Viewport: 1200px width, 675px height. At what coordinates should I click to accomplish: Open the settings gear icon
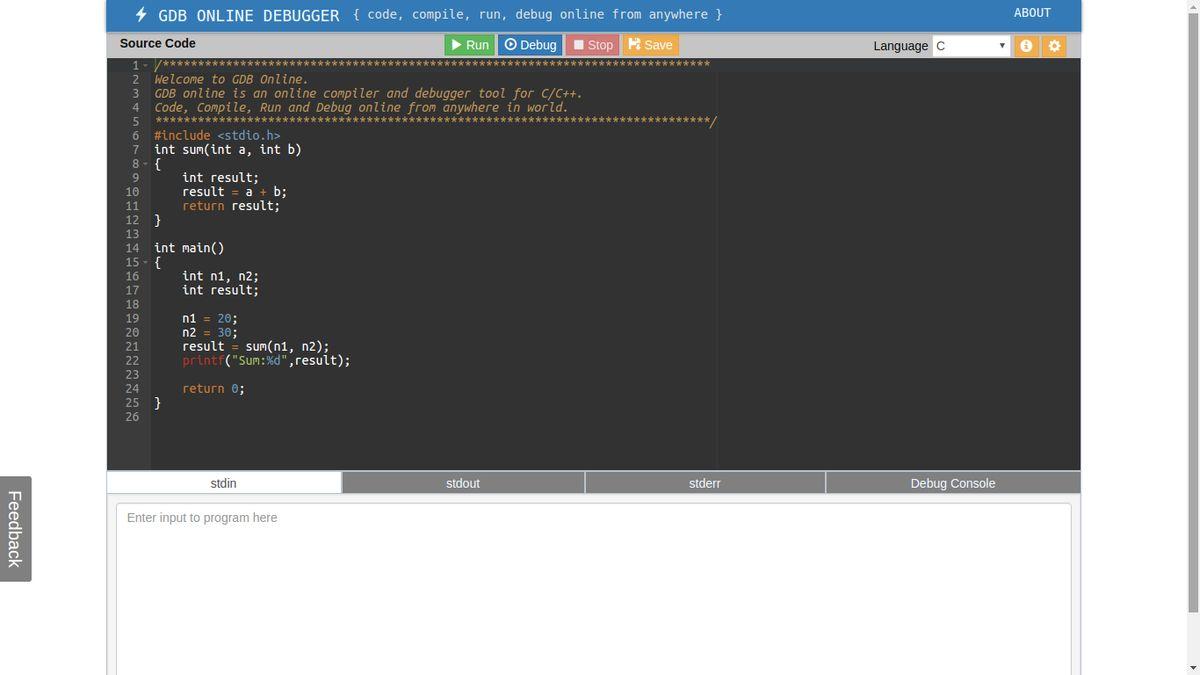[x=1054, y=46]
